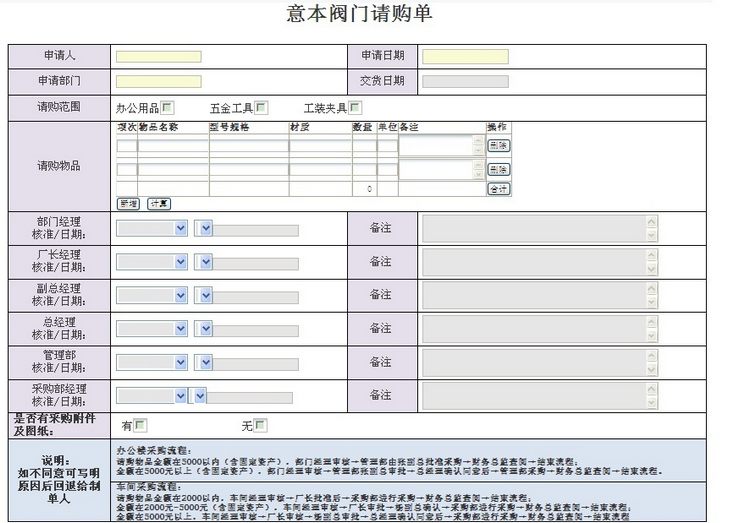Click the 合计 button
Image resolution: width=750 pixels, height=523 pixels.
[x=498, y=189]
